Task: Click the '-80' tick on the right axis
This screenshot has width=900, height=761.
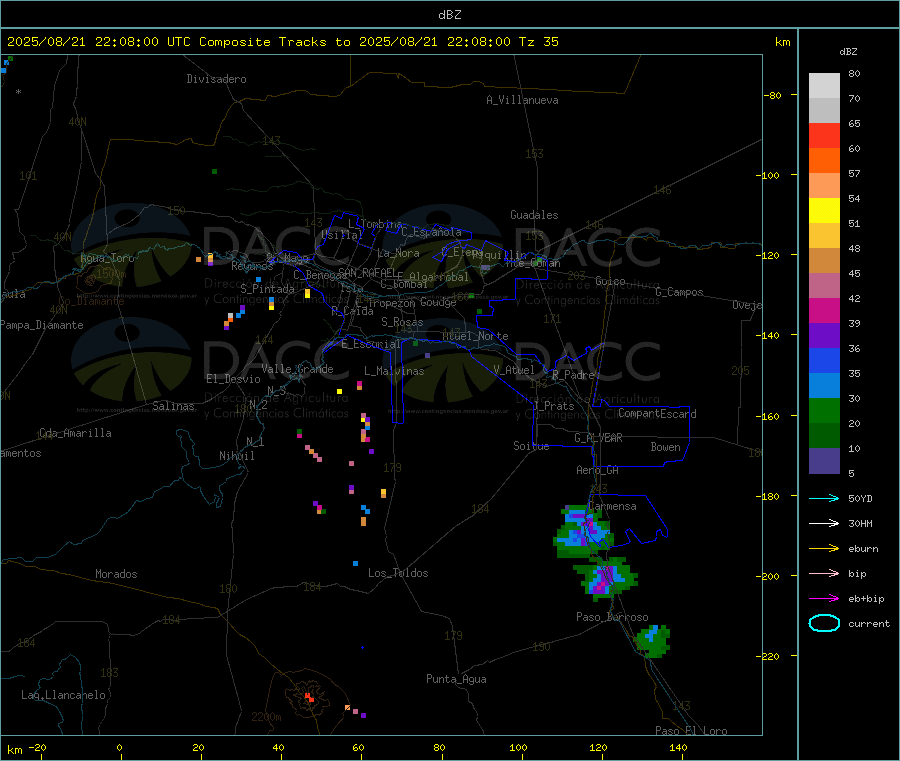Action: 773,95
